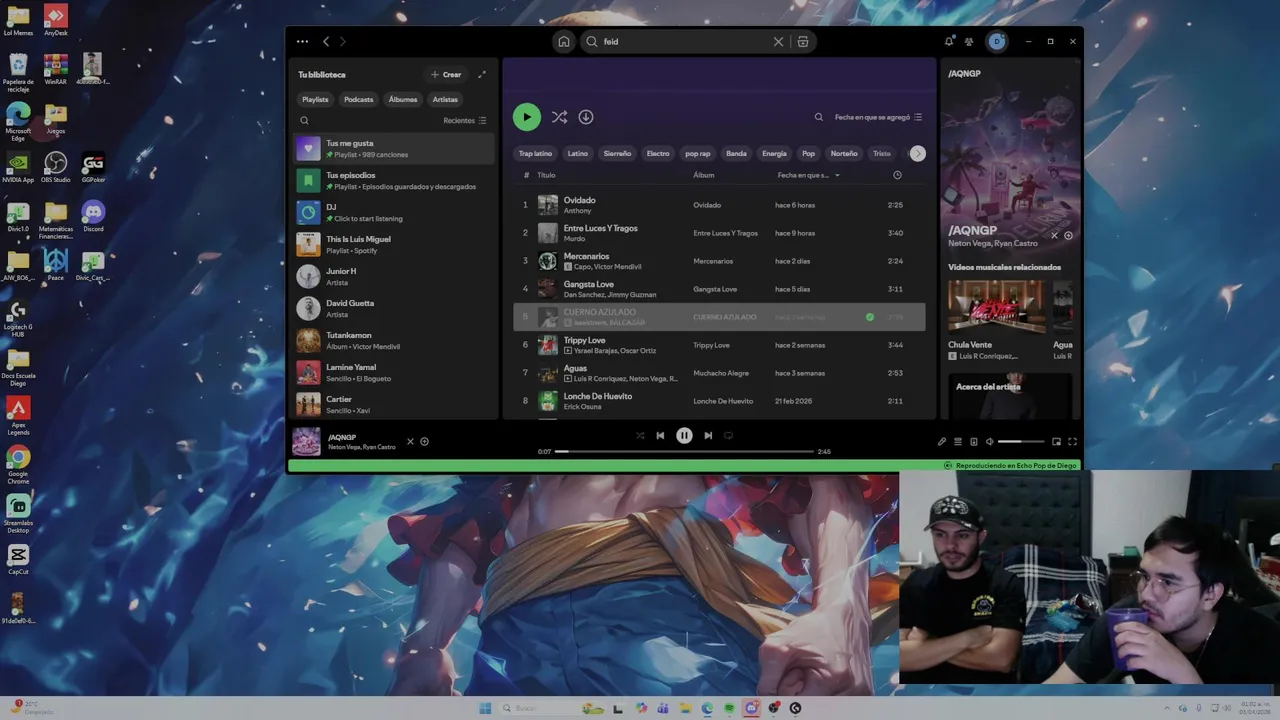This screenshot has height=720, width=1280.
Task: Open the DJ entry in the library
Action: (394, 212)
